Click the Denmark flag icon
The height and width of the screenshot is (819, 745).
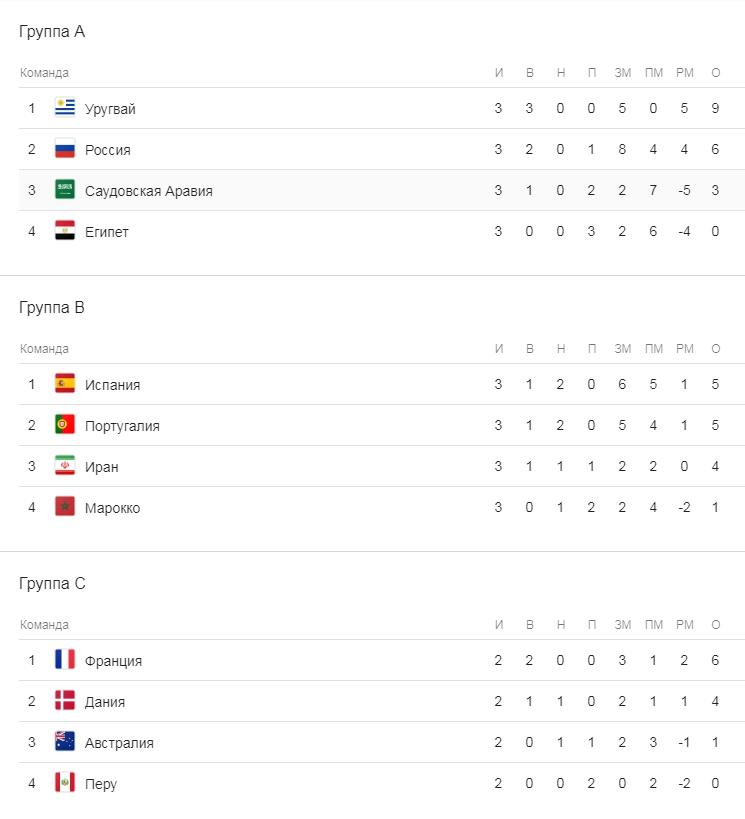[x=65, y=701]
